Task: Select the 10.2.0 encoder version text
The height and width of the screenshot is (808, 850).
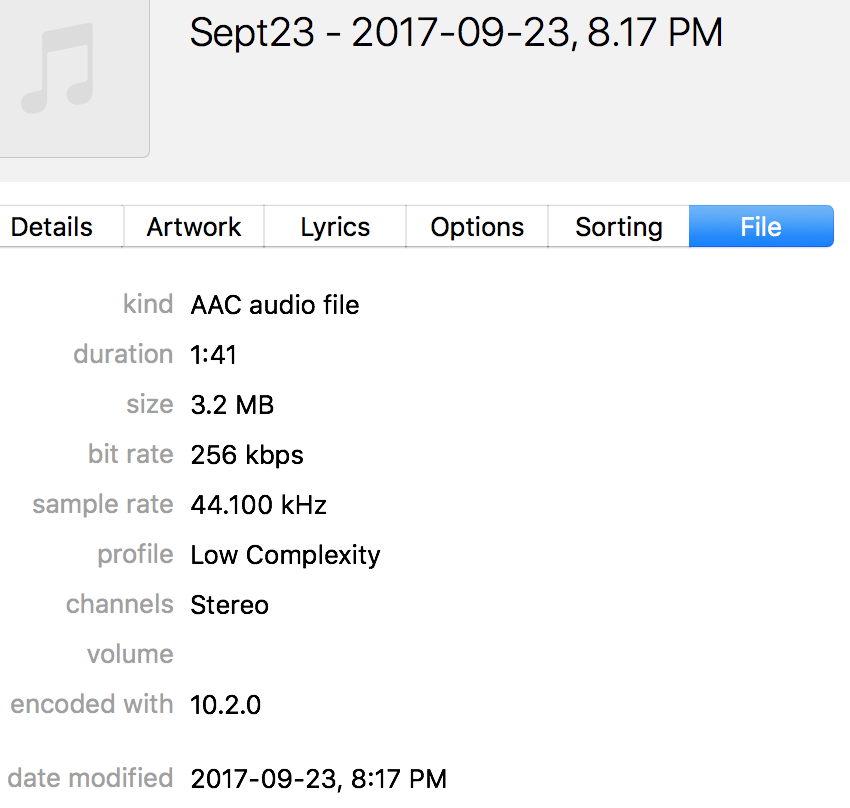Action: (226, 705)
